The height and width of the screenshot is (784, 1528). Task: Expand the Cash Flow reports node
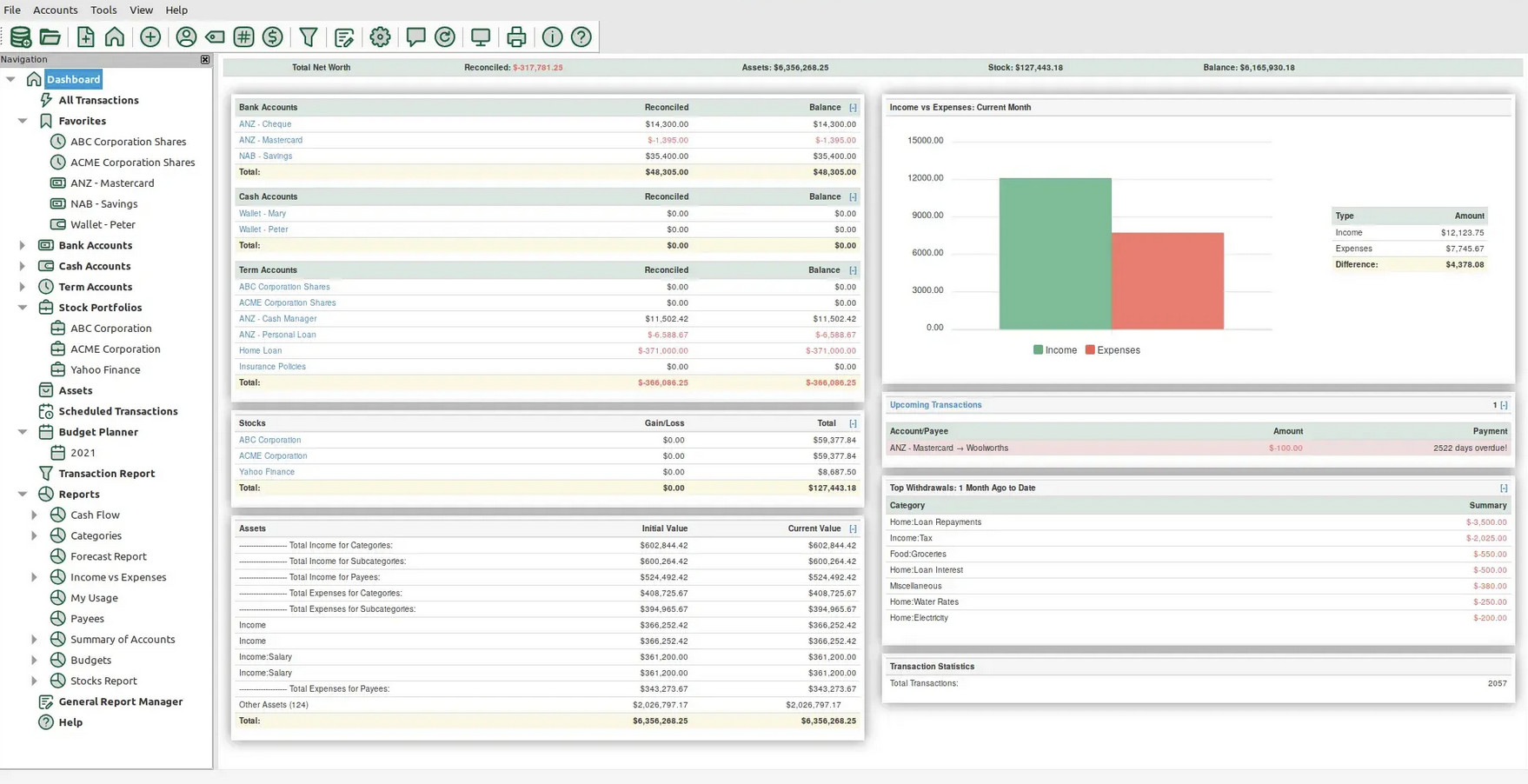tap(35, 515)
